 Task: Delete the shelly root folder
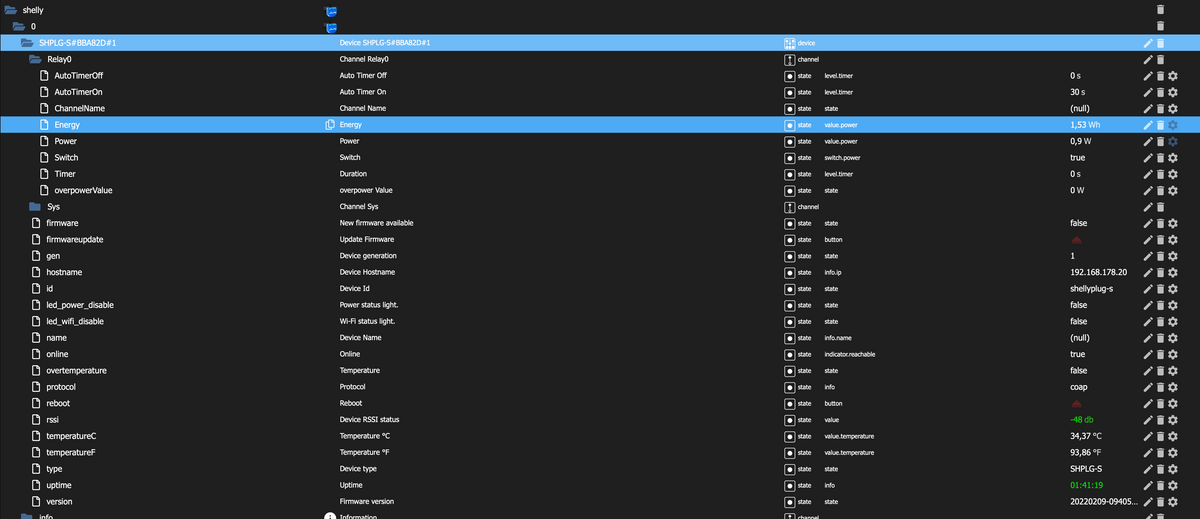[1160, 10]
